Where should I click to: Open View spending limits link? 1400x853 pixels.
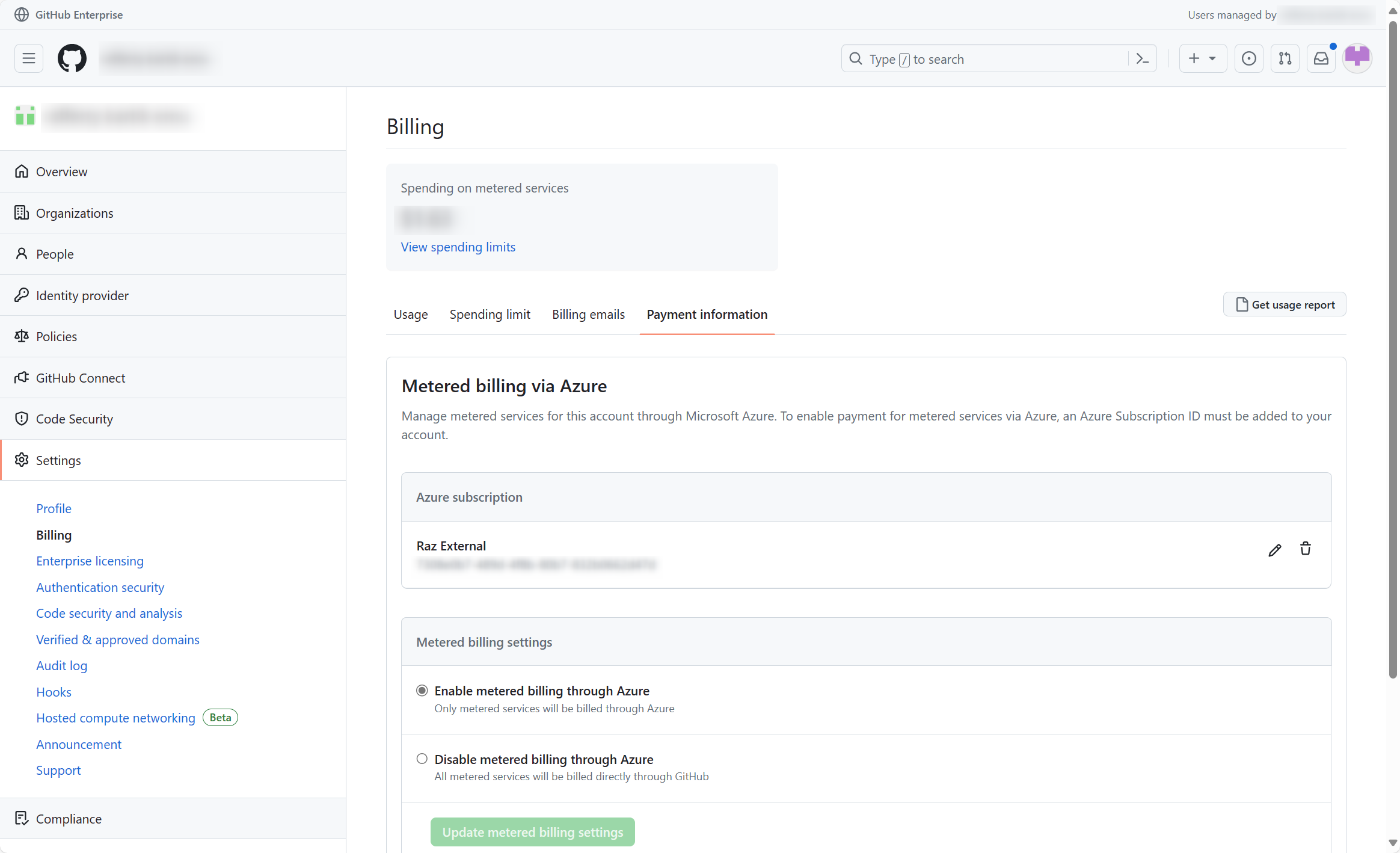click(x=458, y=247)
